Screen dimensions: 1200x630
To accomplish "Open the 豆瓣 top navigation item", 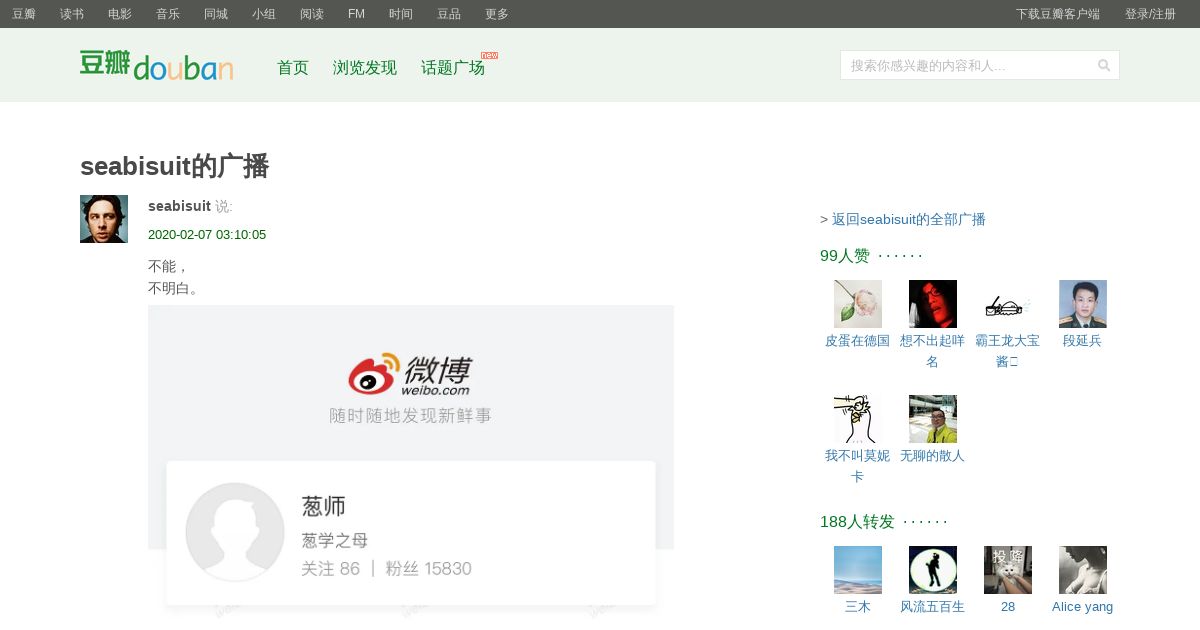I will pyautogui.click(x=24, y=14).
